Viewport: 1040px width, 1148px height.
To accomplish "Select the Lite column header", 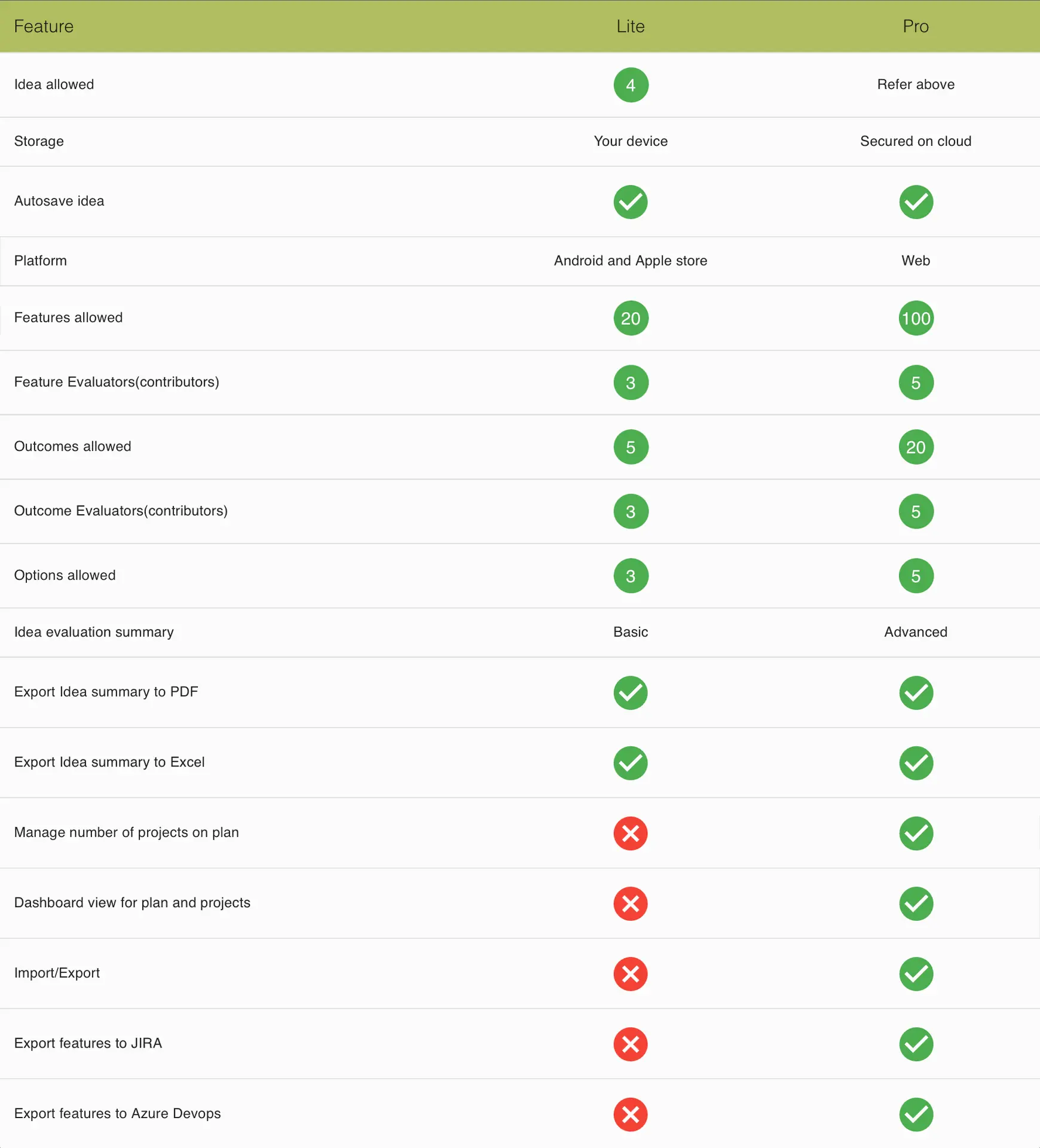I will pos(631,26).
